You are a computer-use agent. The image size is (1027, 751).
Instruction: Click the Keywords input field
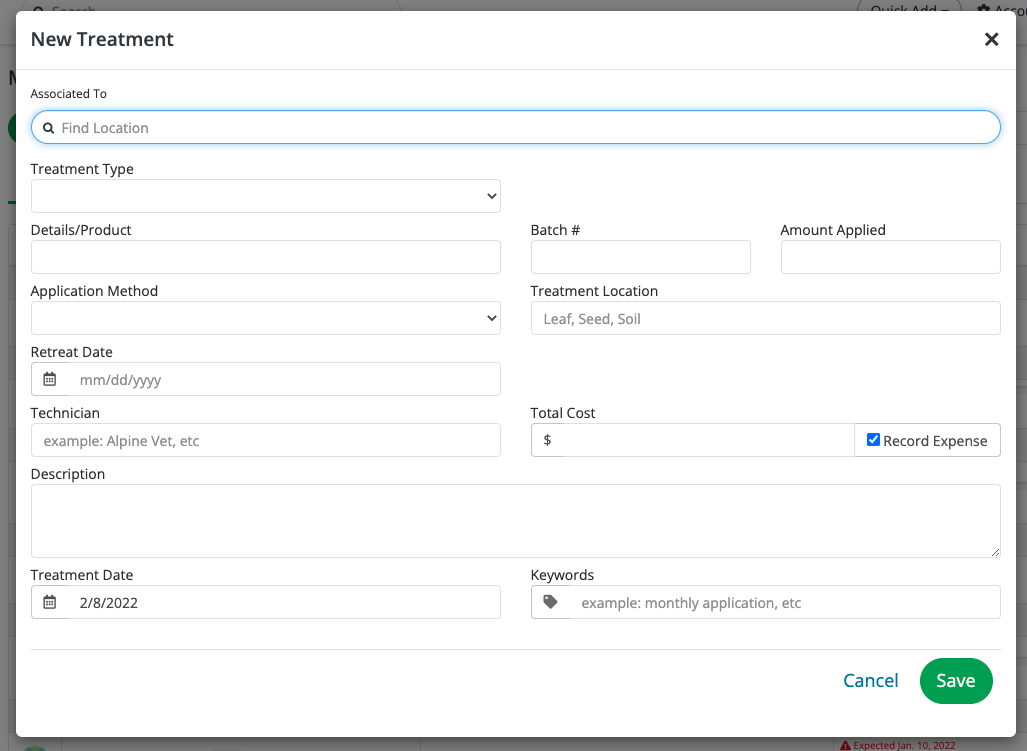785,603
